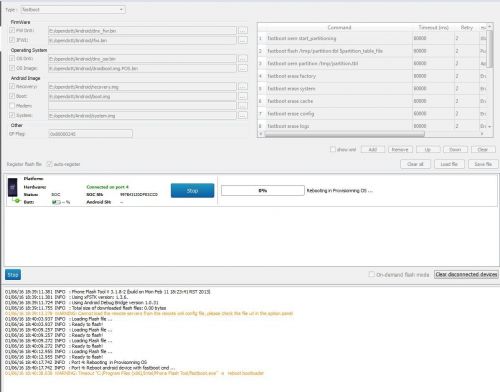The width and height of the screenshot is (500, 392).
Task: Click the FW Dnx file path field
Action: [142, 31]
